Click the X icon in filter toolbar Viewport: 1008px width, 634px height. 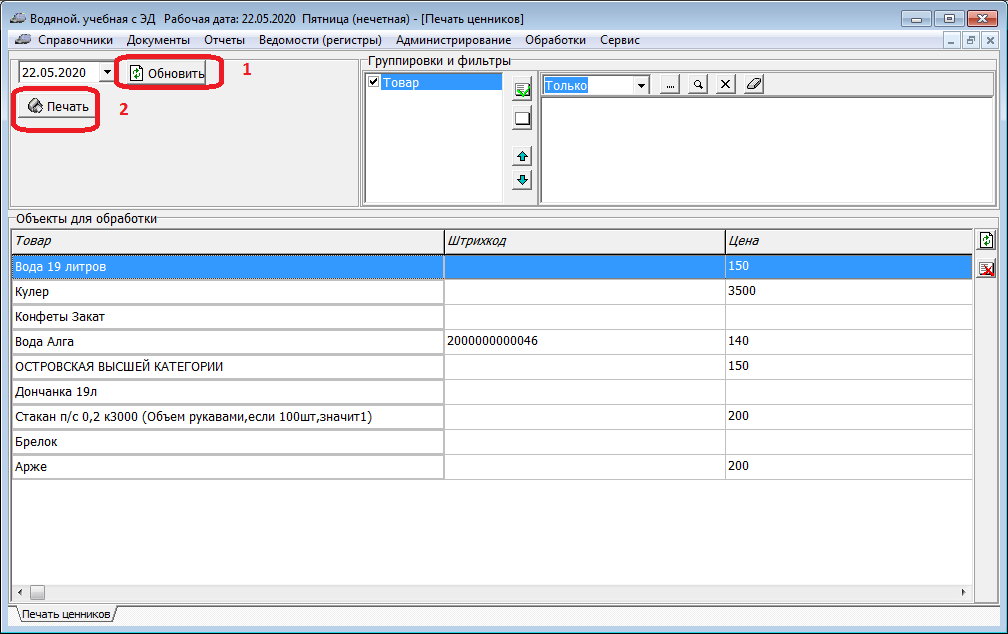[726, 85]
